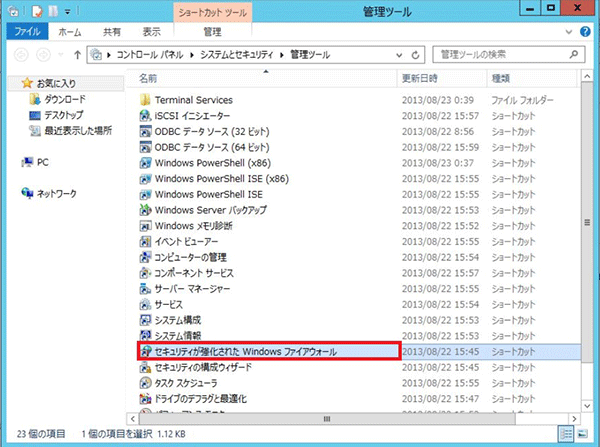Viewport: 600px width, 447px height.
Task: Select the Windows PowerShell ISE icon
Action: [x=145, y=194]
